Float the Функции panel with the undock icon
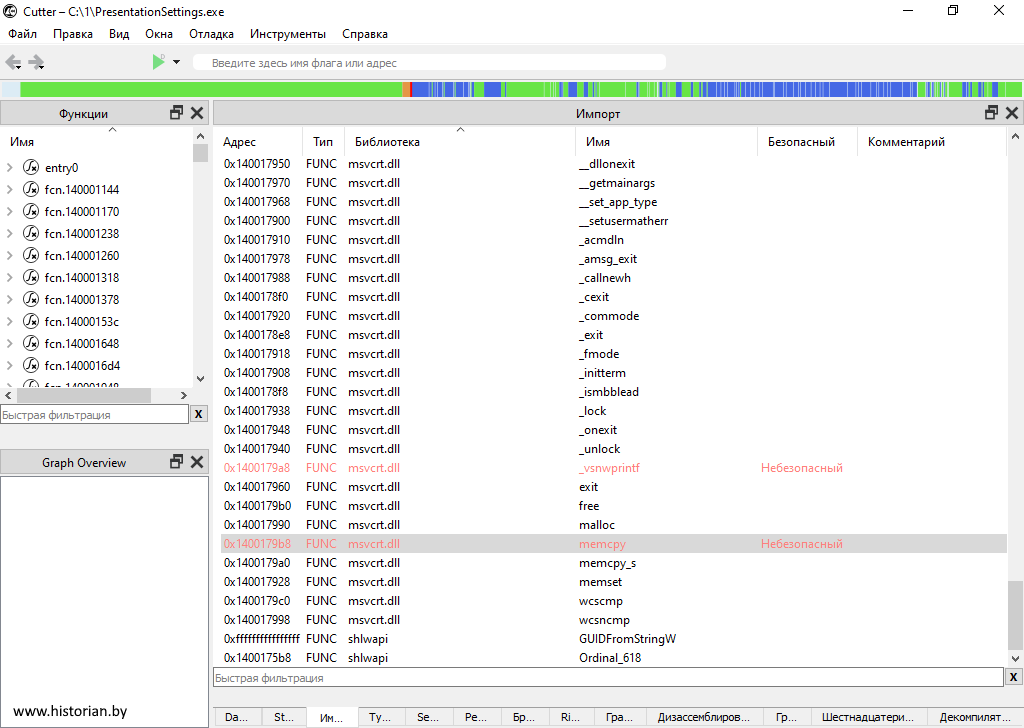 pos(177,113)
